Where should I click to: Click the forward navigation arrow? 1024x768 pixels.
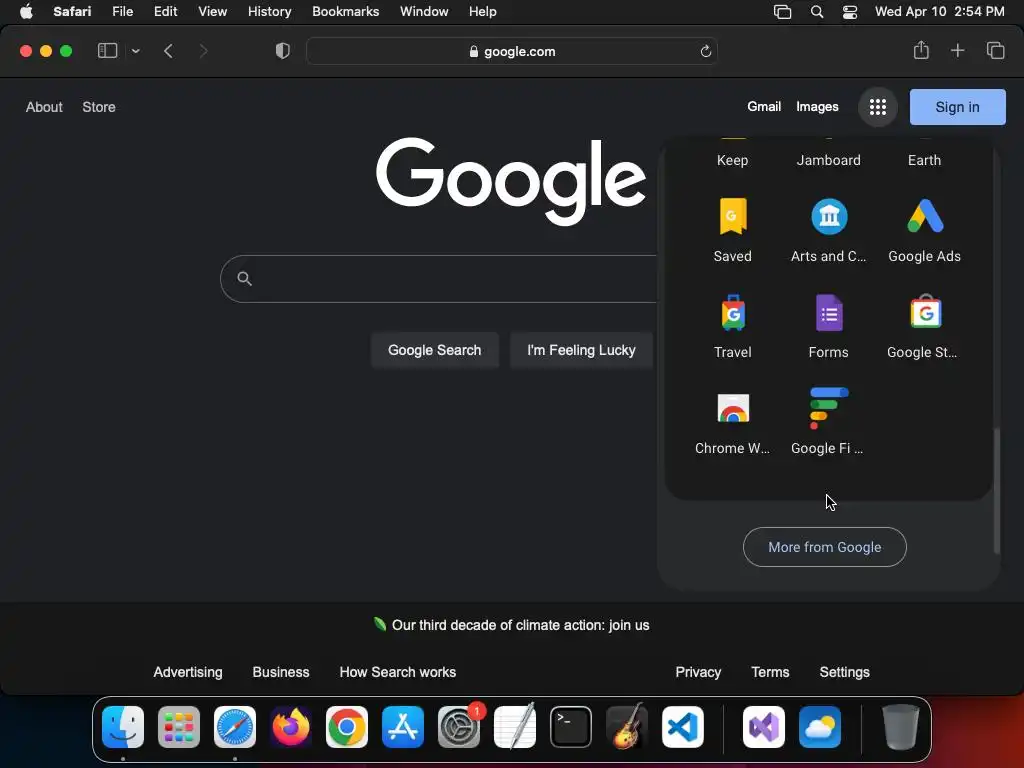(x=203, y=51)
